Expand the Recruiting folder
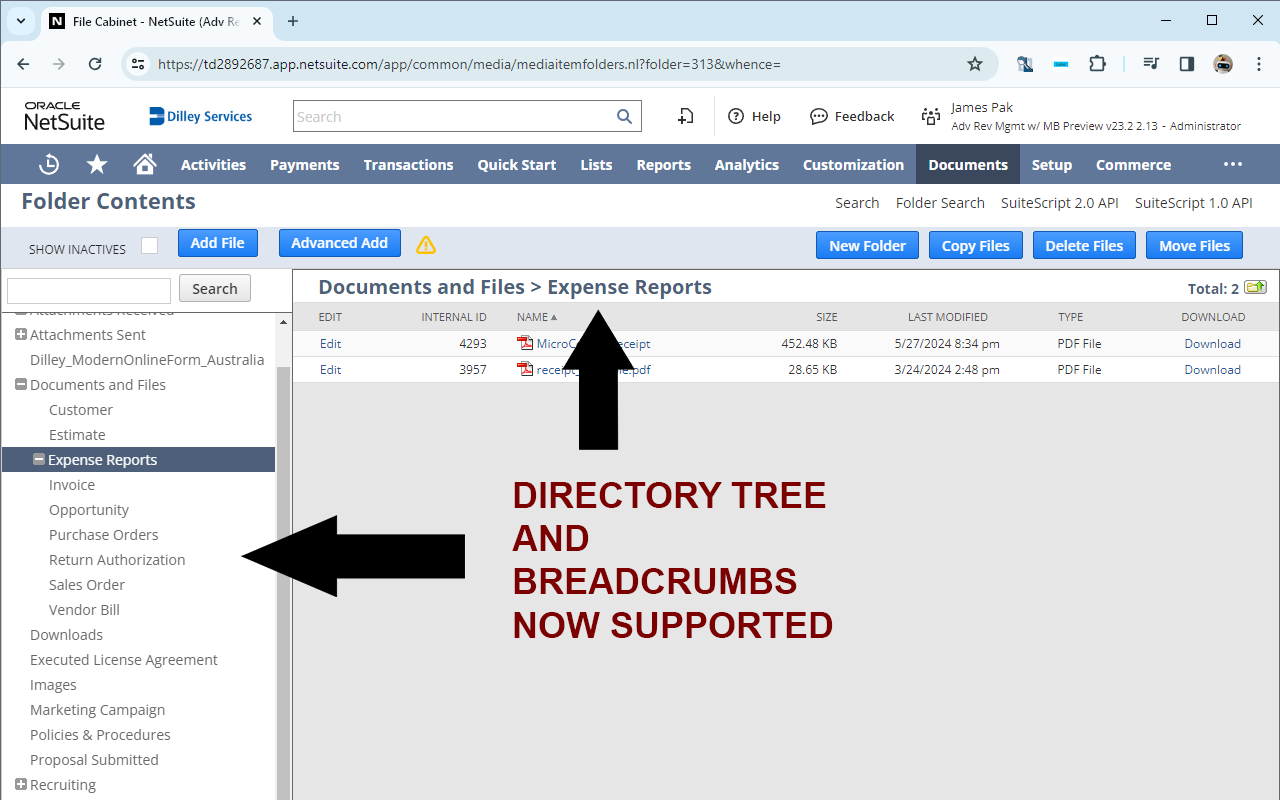Viewport: 1280px width, 800px height. click(21, 784)
